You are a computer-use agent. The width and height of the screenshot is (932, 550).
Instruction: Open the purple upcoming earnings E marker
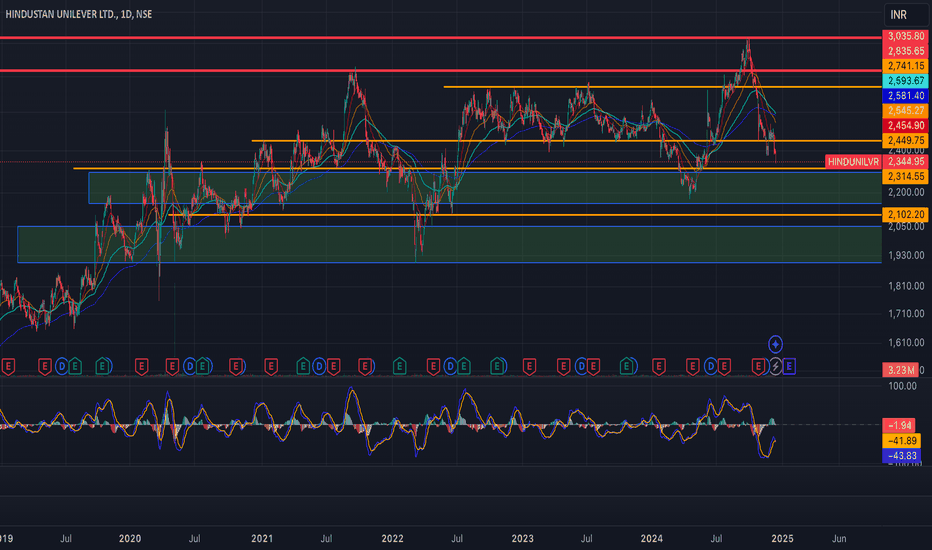coord(789,366)
